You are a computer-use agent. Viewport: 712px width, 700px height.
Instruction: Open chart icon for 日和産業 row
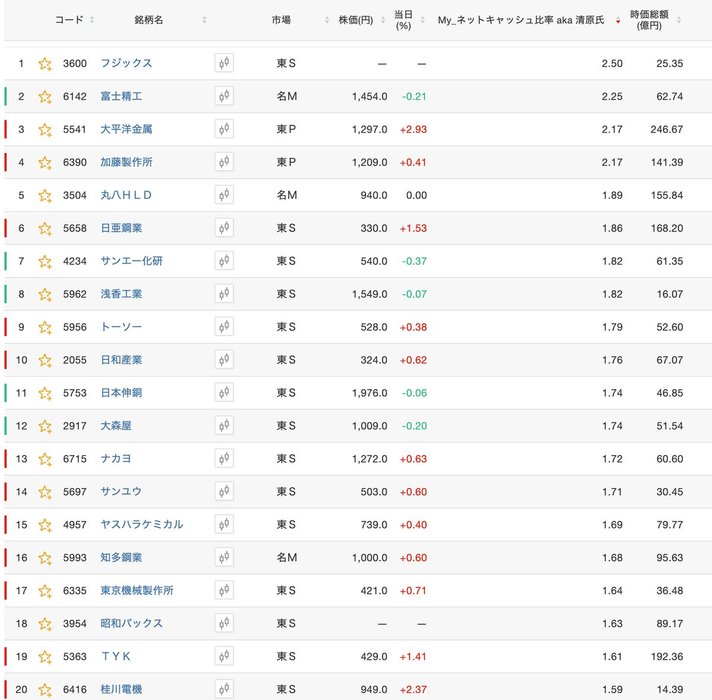[224, 360]
